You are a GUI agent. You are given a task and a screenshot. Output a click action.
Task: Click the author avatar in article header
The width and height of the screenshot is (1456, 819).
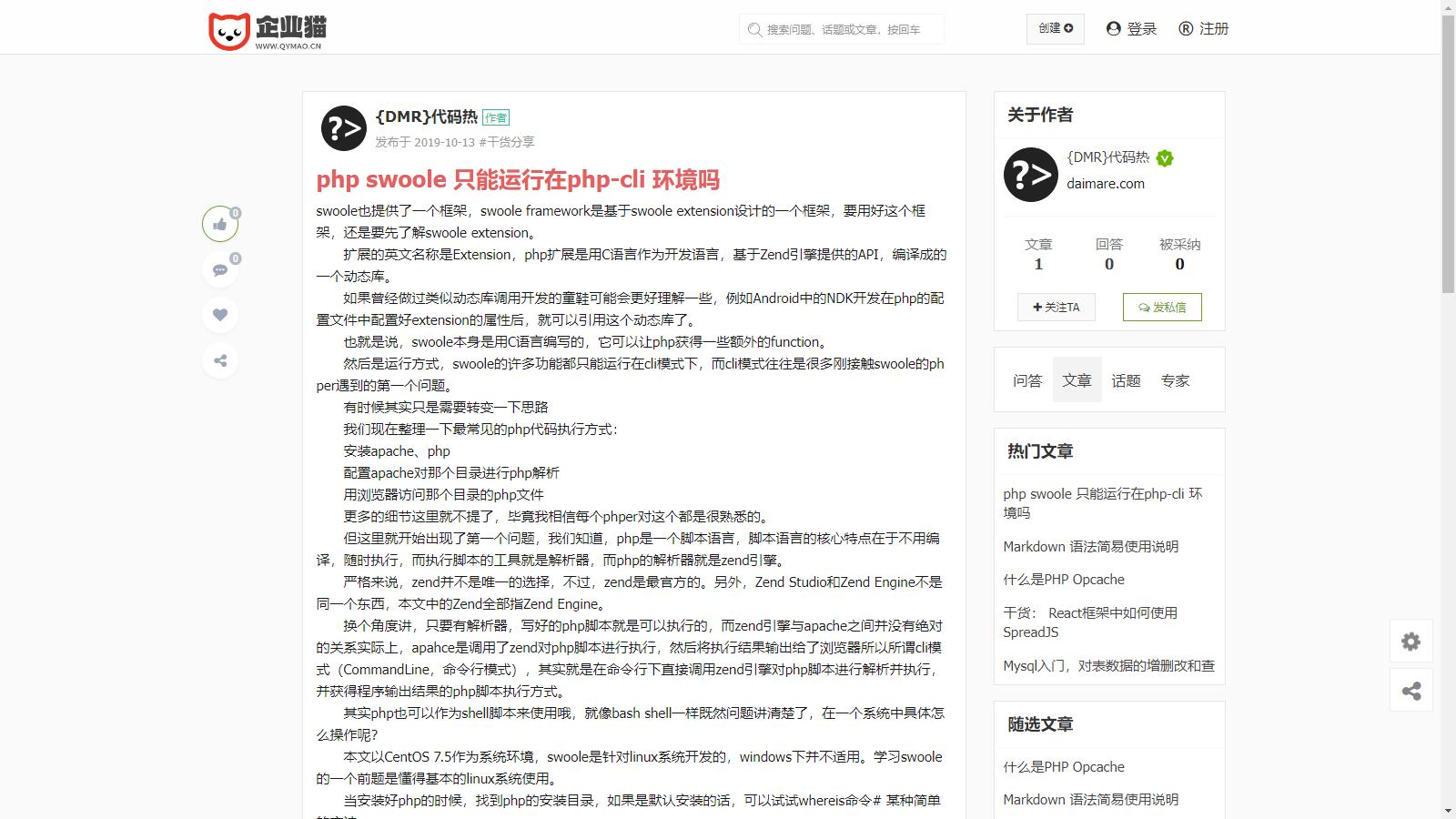pyautogui.click(x=343, y=128)
